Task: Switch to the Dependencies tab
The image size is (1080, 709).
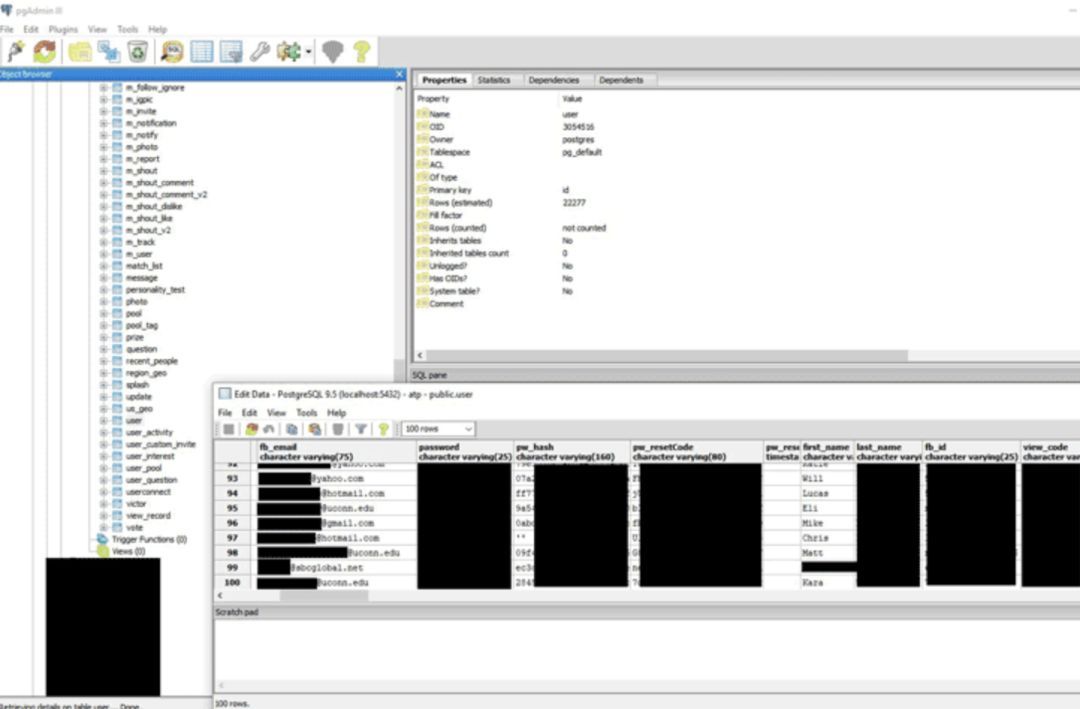Action: tap(554, 80)
